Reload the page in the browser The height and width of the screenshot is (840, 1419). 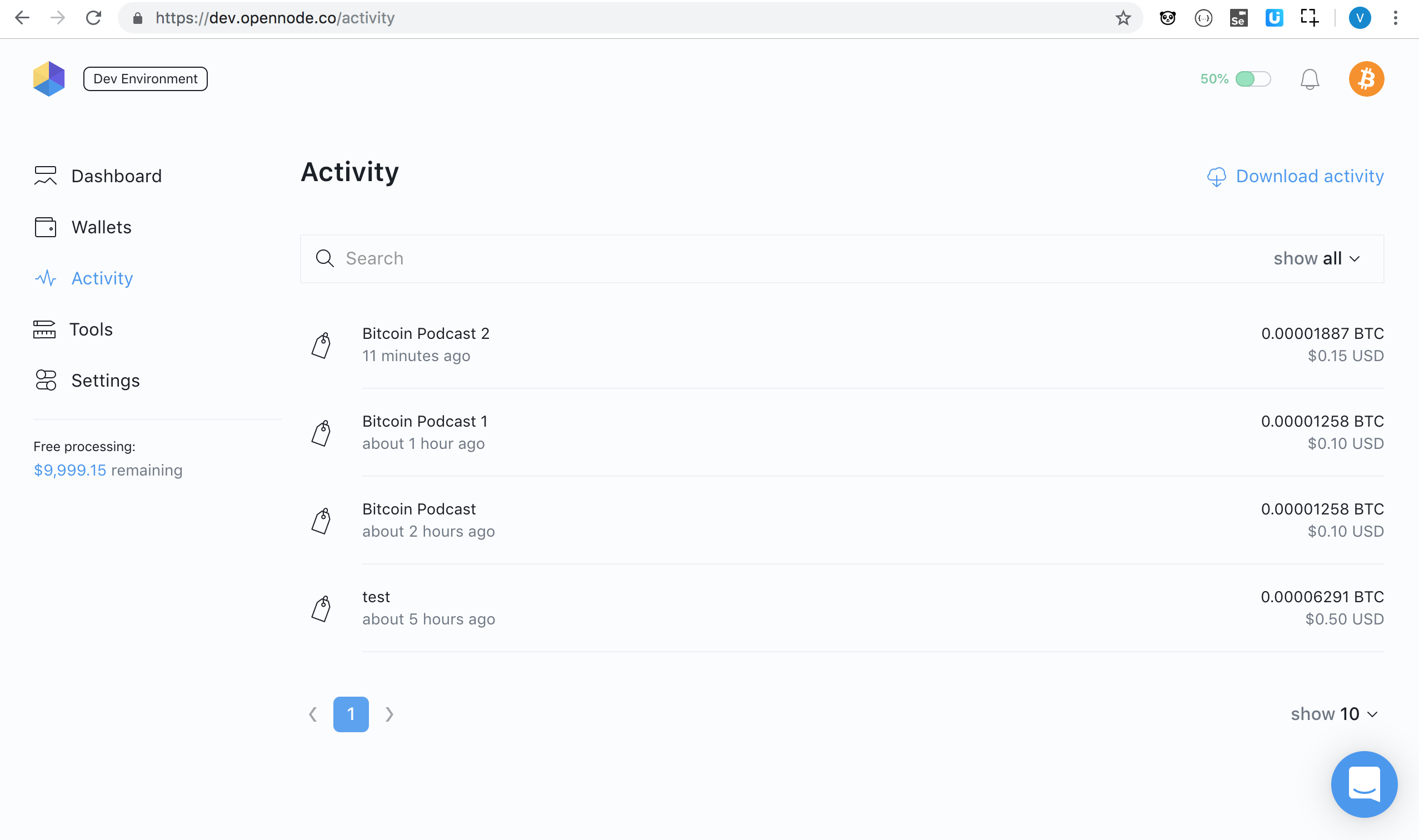point(93,18)
